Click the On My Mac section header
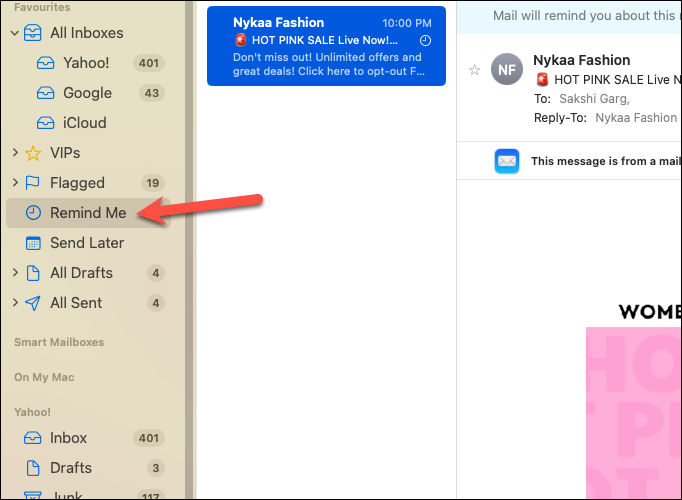The height and width of the screenshot is (500, 682). [x=44, y=377]
